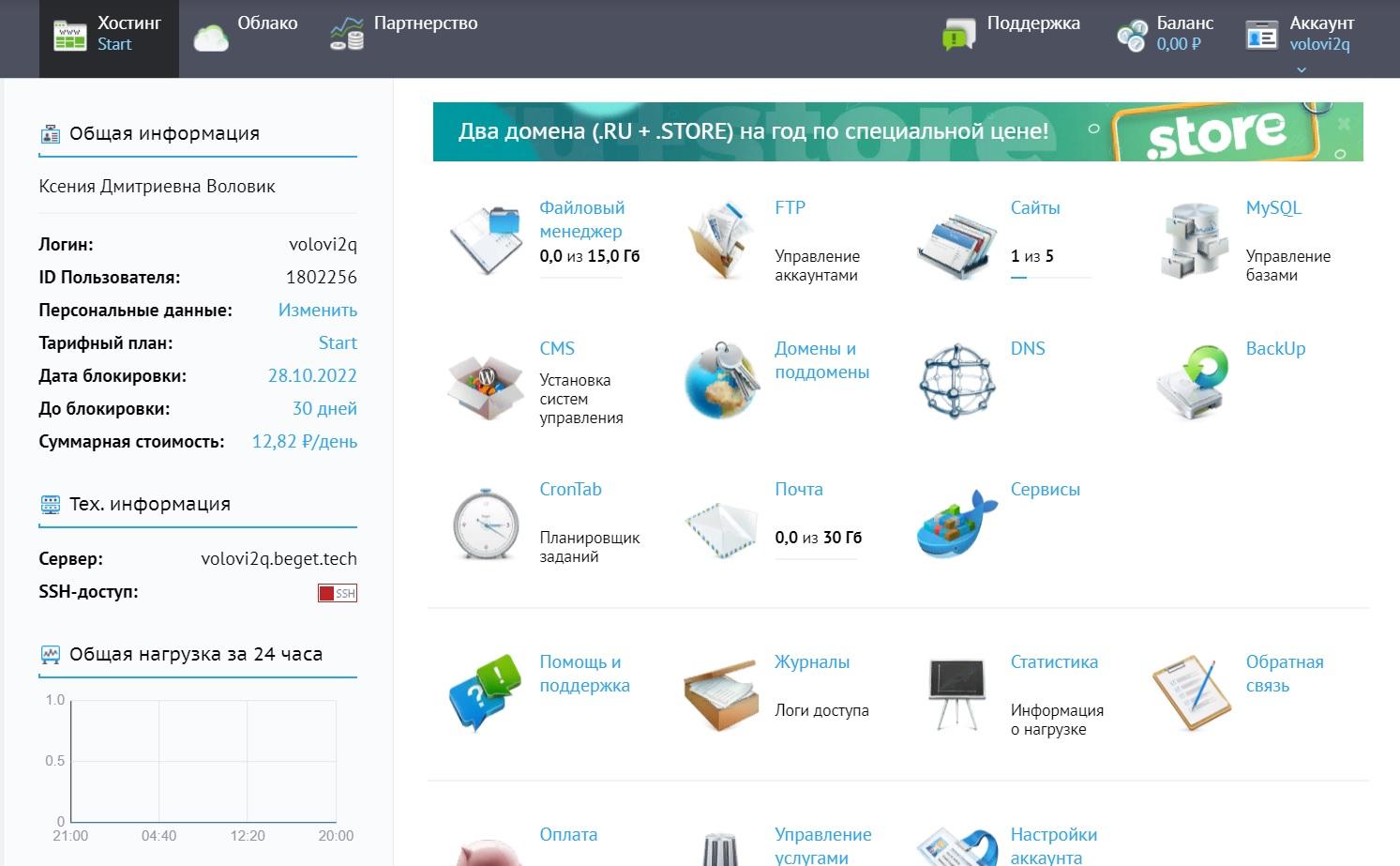Screen dimensions: 1400x866
Task: Open the BackUp title link
Action: [1275, 348]
